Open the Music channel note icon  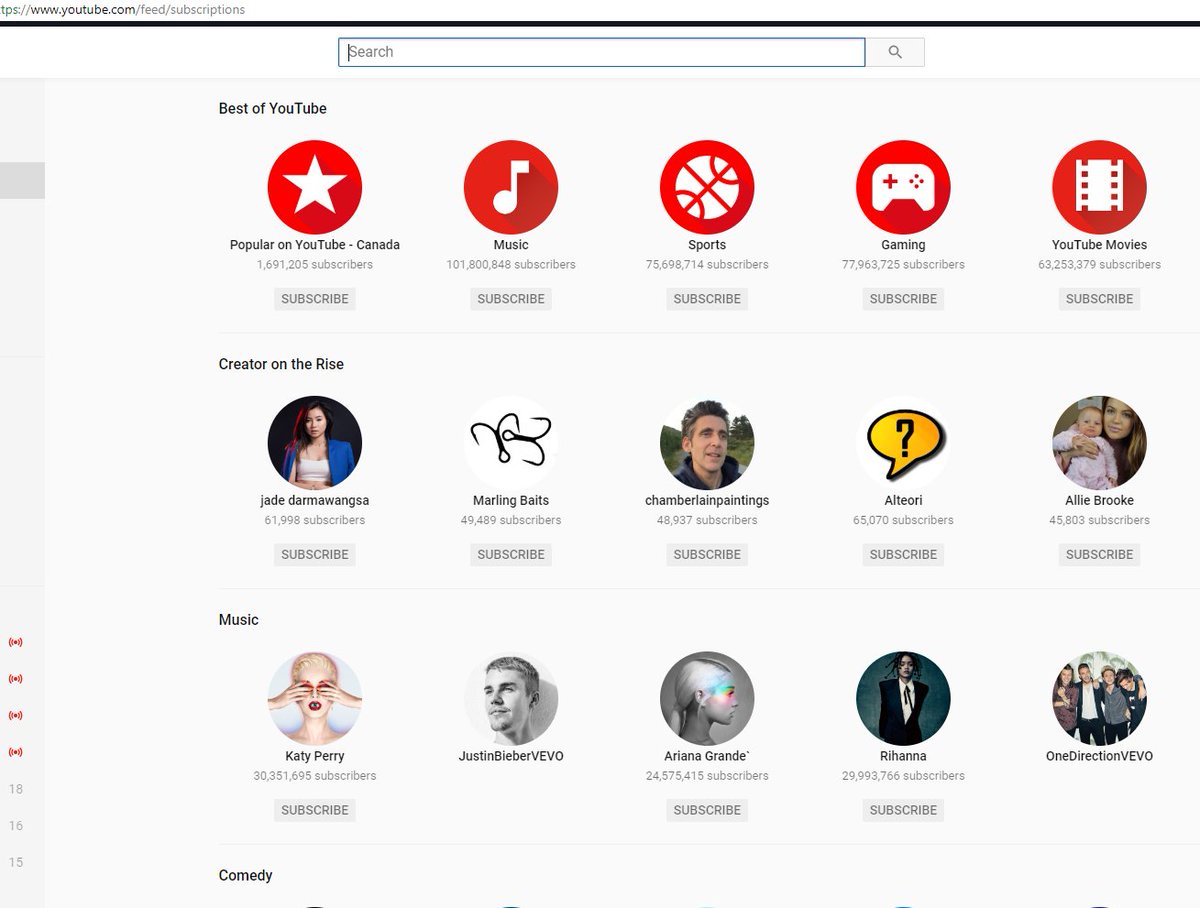(x=511, y=187)
